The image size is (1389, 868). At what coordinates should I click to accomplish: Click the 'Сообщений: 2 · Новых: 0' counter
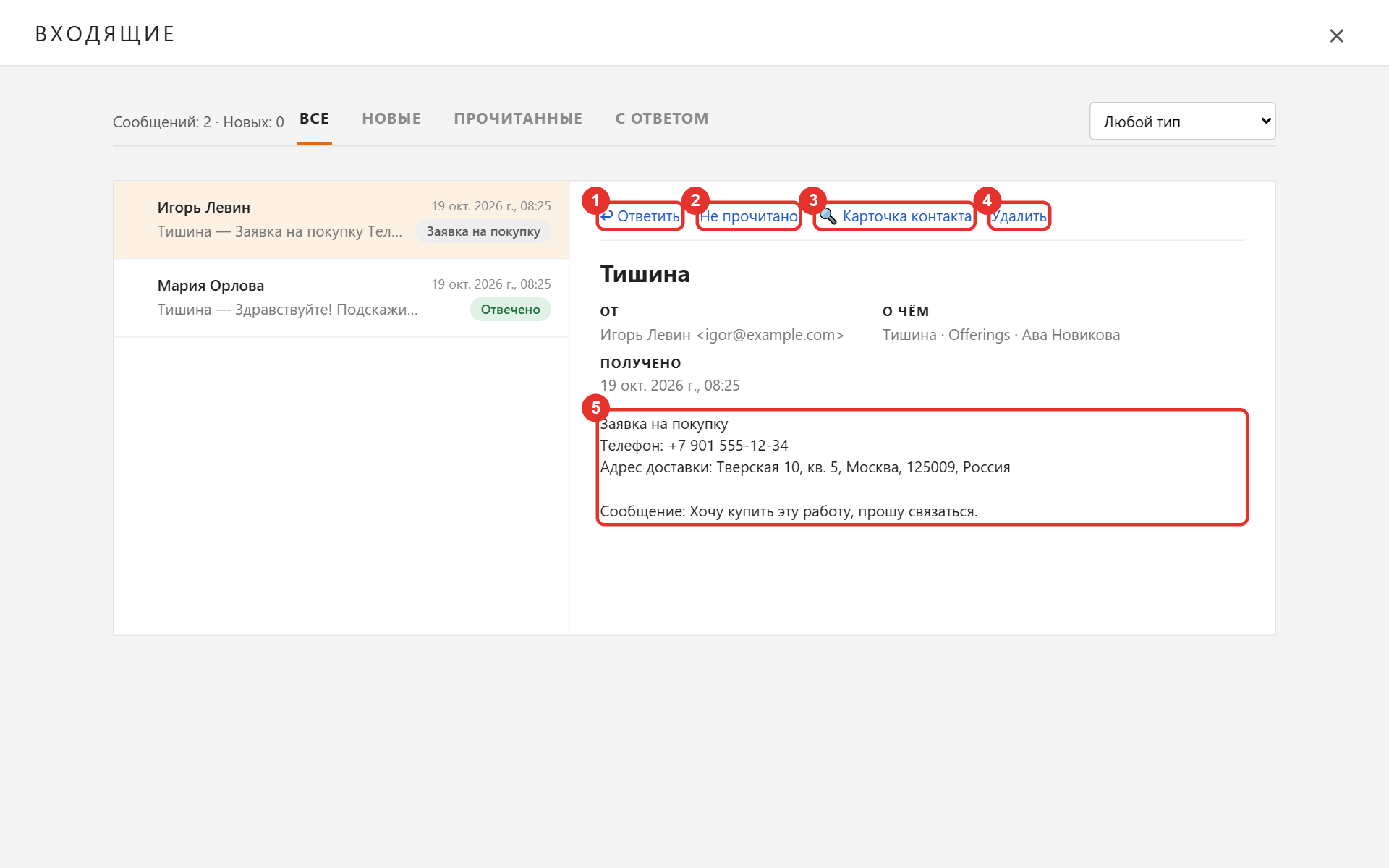coord(198,122)
